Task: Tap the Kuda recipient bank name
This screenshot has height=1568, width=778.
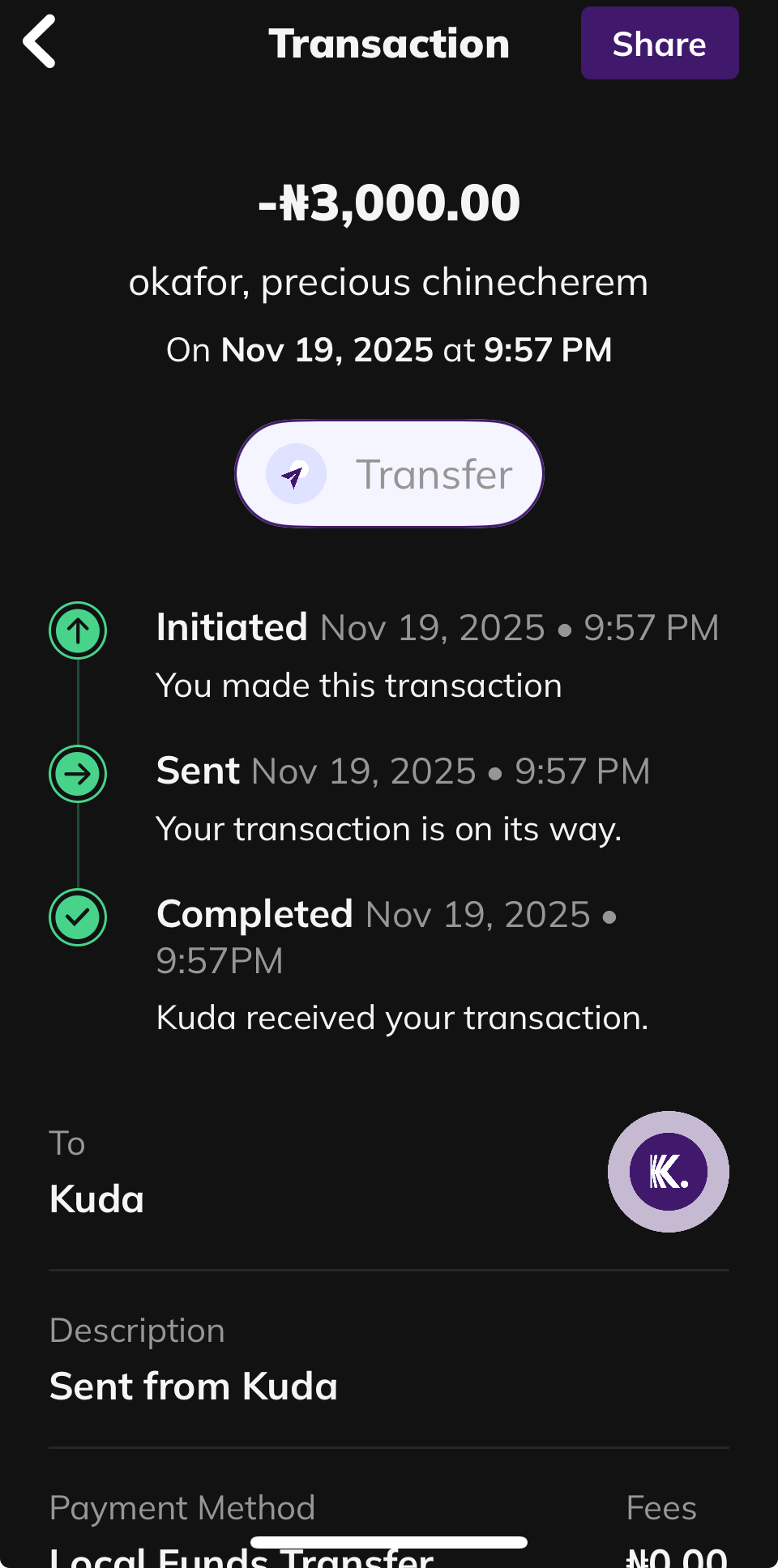Action: pos(97,1199)
